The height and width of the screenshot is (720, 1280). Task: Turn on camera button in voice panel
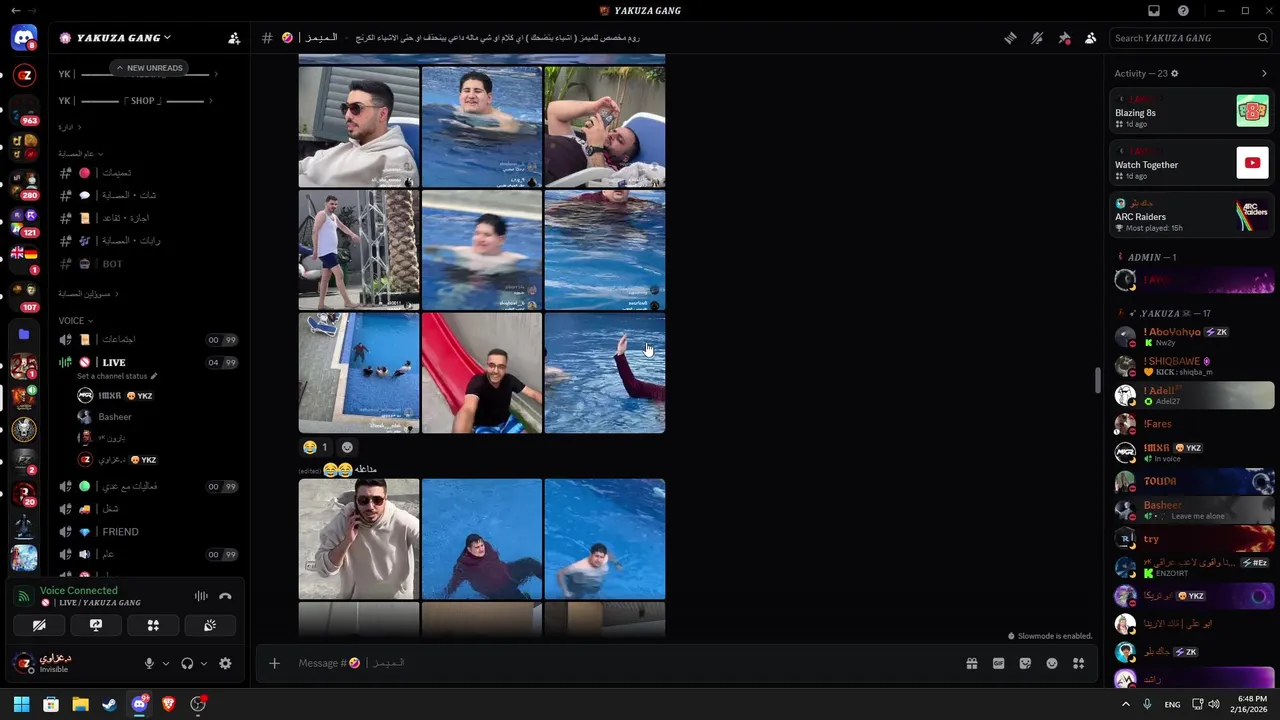(x=39, y=625)
